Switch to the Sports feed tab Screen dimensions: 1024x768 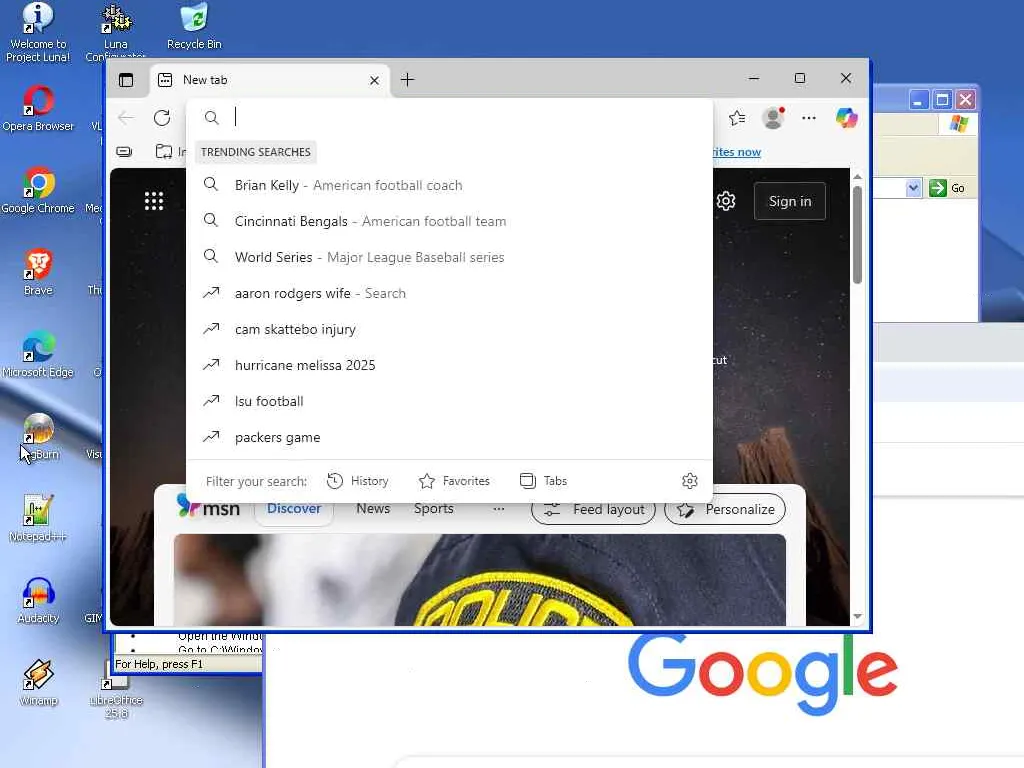(x=434, y=509)
